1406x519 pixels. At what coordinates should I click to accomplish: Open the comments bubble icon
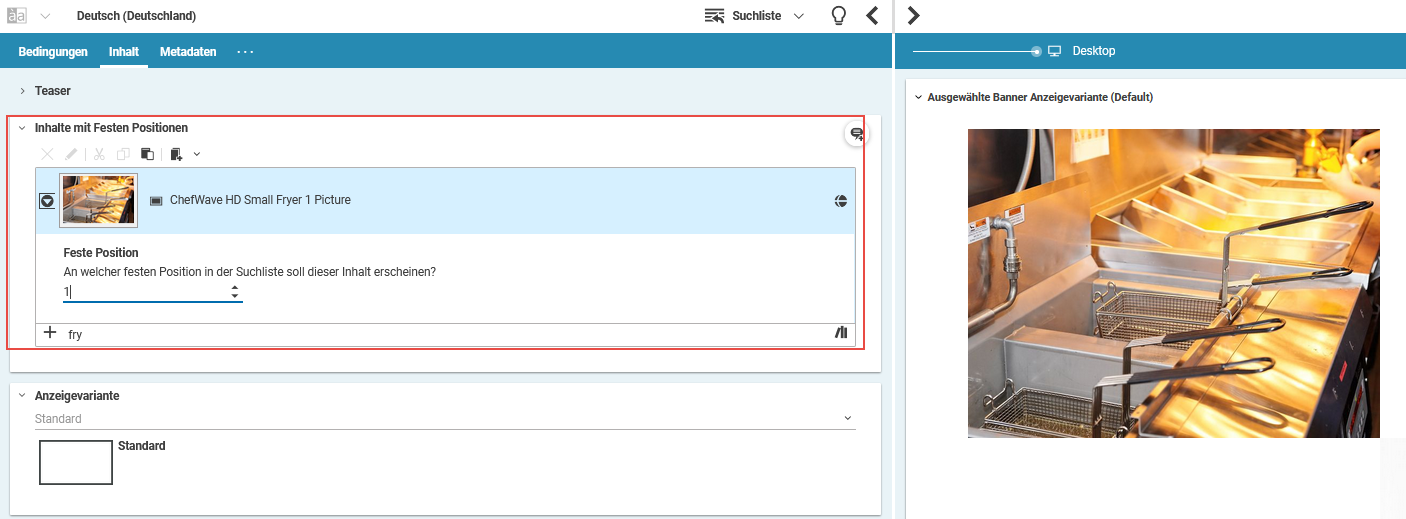(x=856, y=134)
